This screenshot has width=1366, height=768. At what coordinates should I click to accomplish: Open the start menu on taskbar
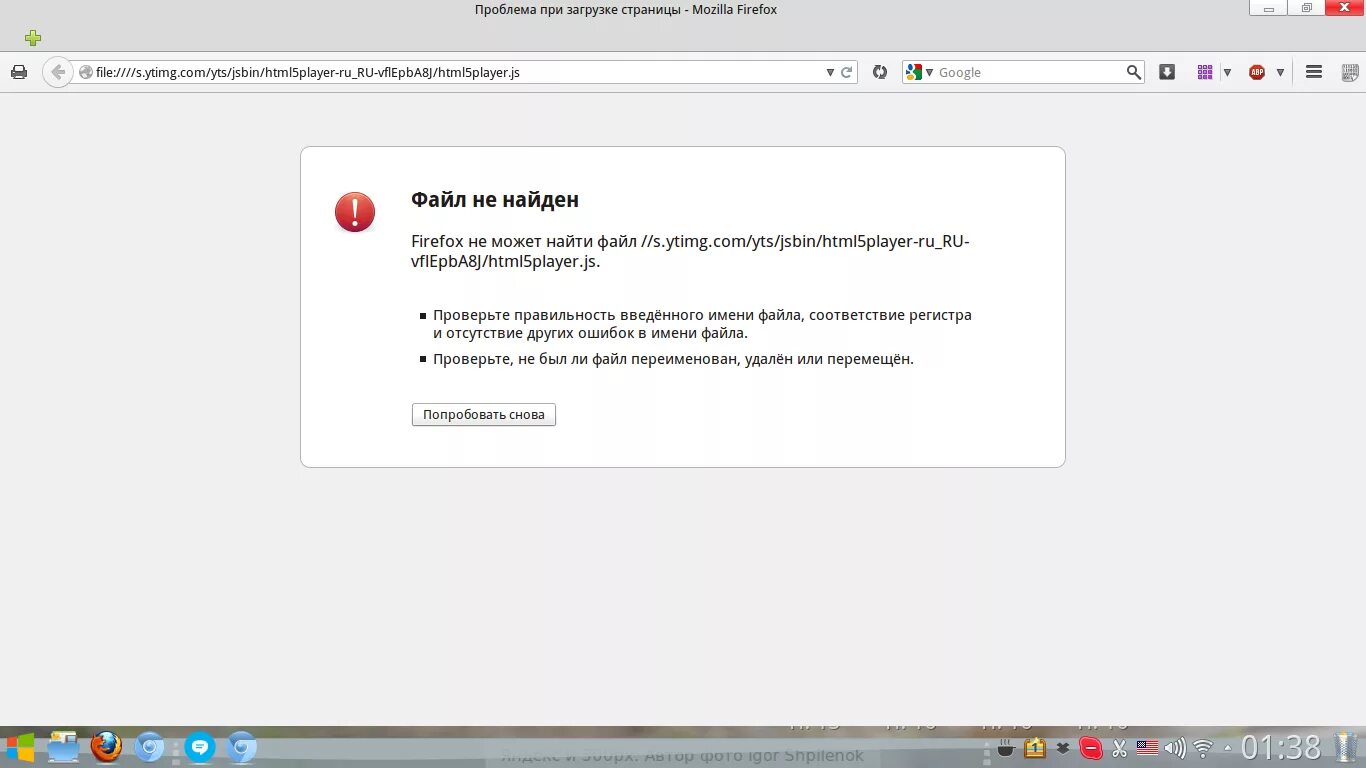point(20,747)
